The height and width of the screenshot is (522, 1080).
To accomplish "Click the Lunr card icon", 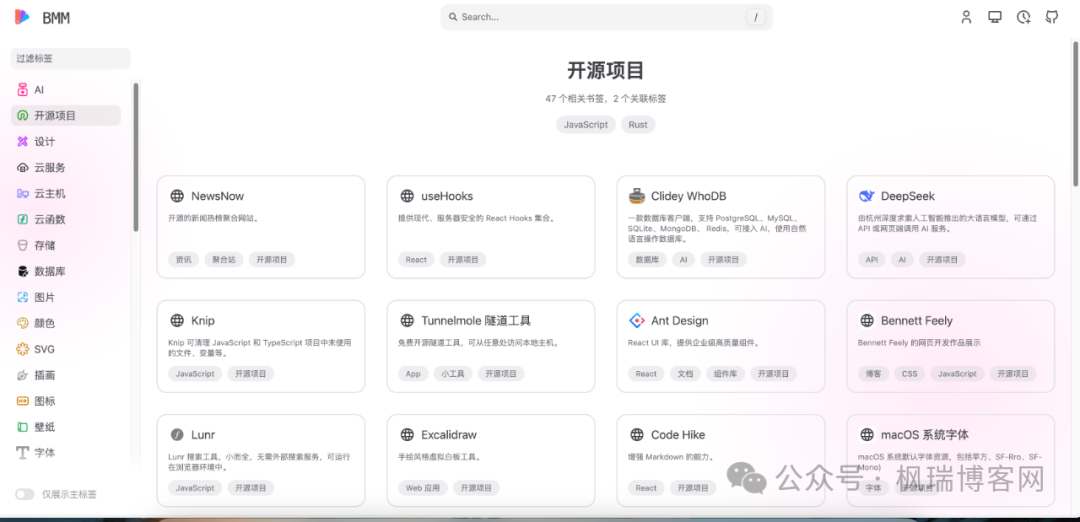I will (177, 435).
